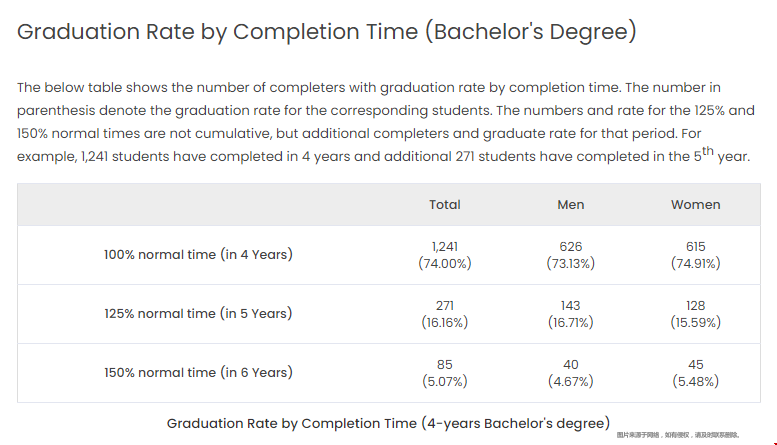Click the superscript 'th' after the 5

click(706, 151)
